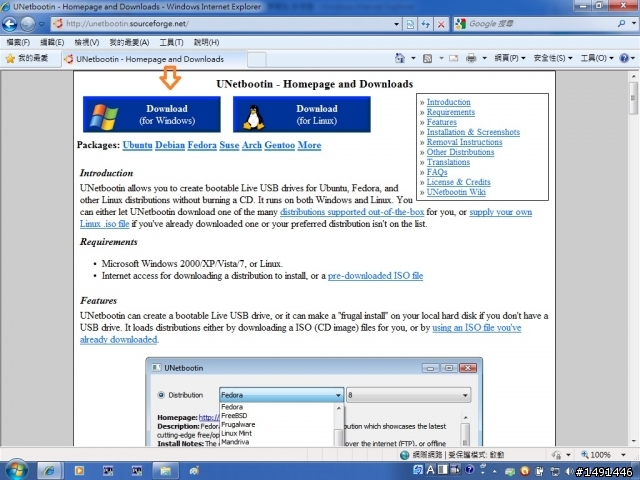
Task: Click the Read Mail icon
Action: (453, 58)
